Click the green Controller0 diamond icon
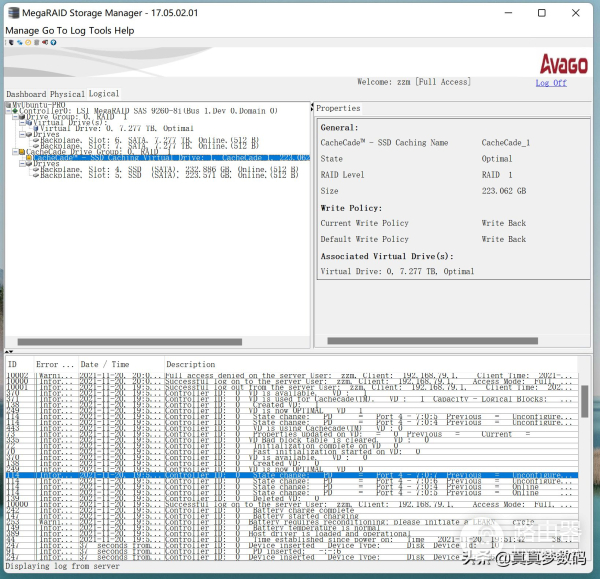The image size is (600, 579). (x=15, y=111)
